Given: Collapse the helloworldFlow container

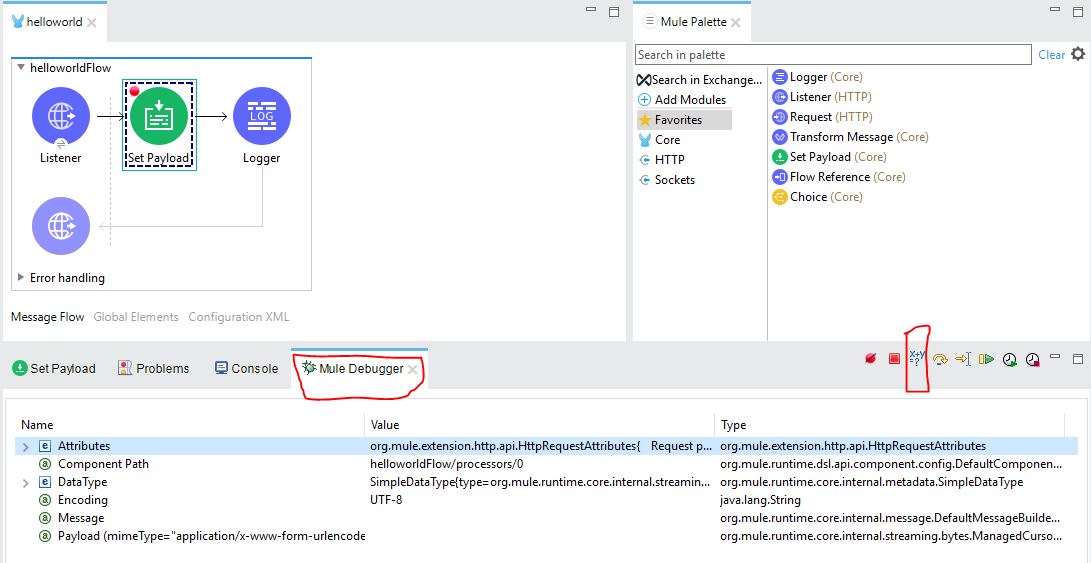Looking at the screenshot, I should pos(21,68).
